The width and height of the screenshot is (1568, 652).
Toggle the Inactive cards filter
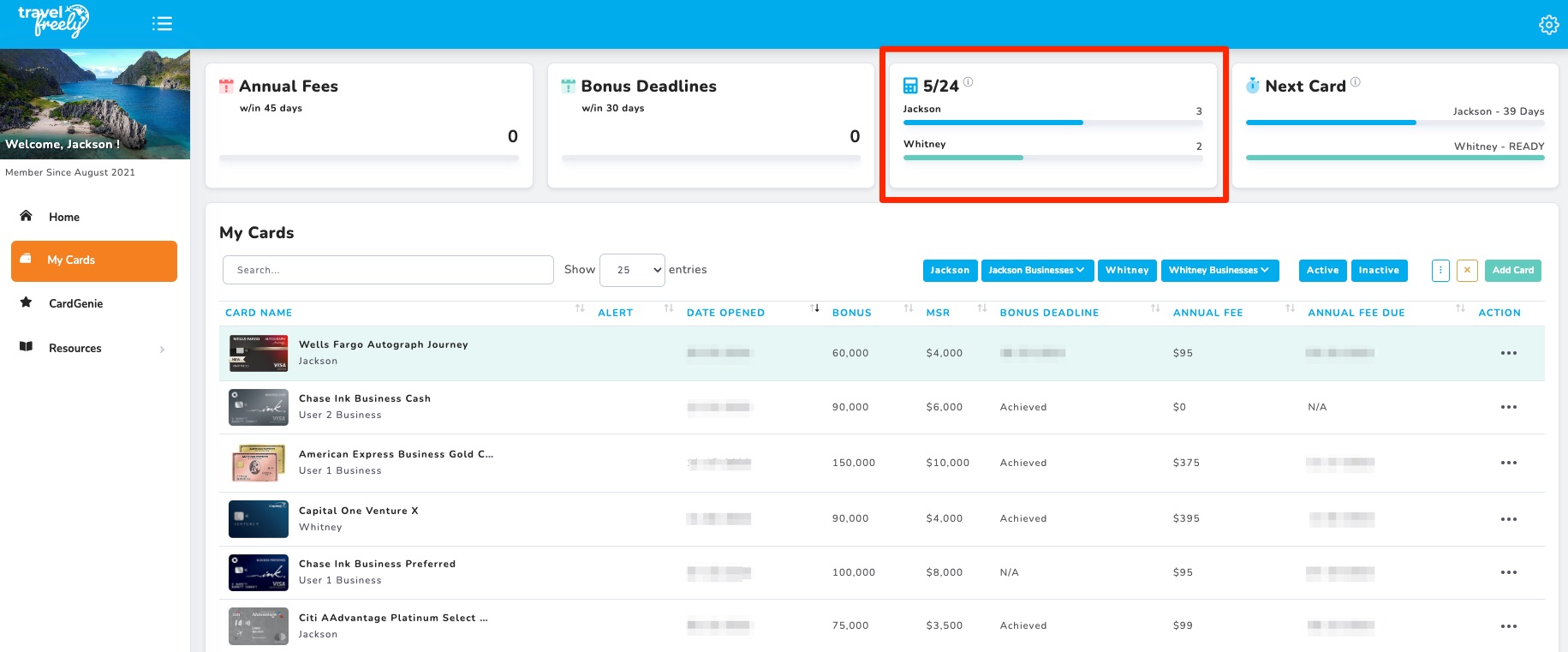1378,271
